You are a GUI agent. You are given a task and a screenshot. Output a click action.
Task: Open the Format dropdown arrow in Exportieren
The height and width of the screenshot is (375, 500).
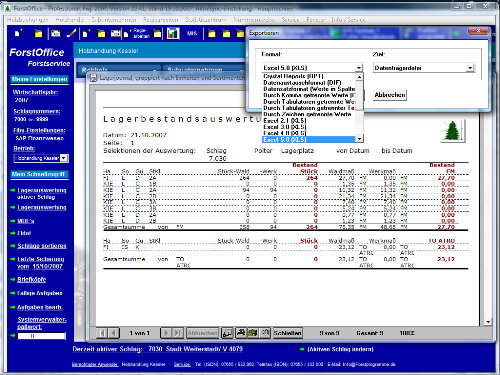[x=358, y=68]
